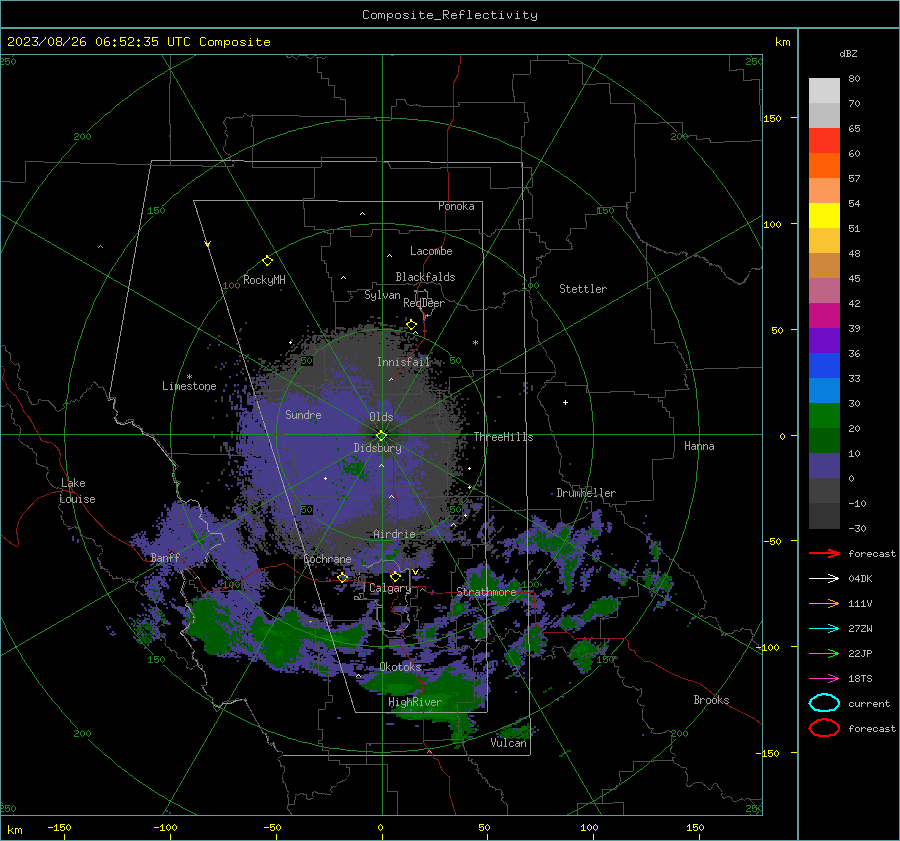
Task: Click the Brooks city label
Action: point(711,700)
